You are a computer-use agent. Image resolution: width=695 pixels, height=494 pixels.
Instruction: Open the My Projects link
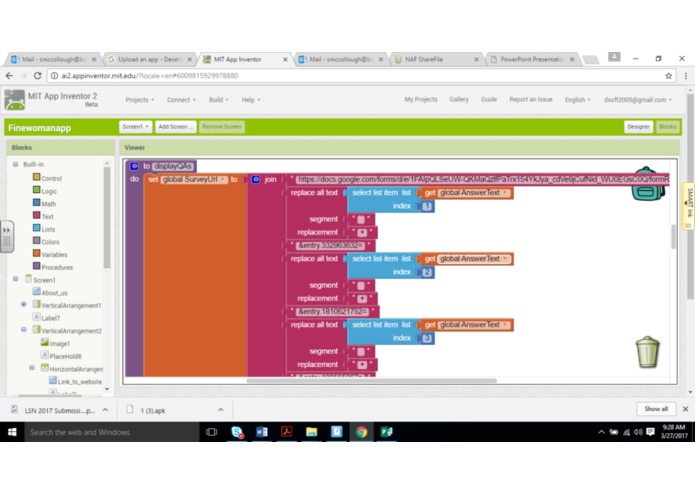click(x=421, y=99)
